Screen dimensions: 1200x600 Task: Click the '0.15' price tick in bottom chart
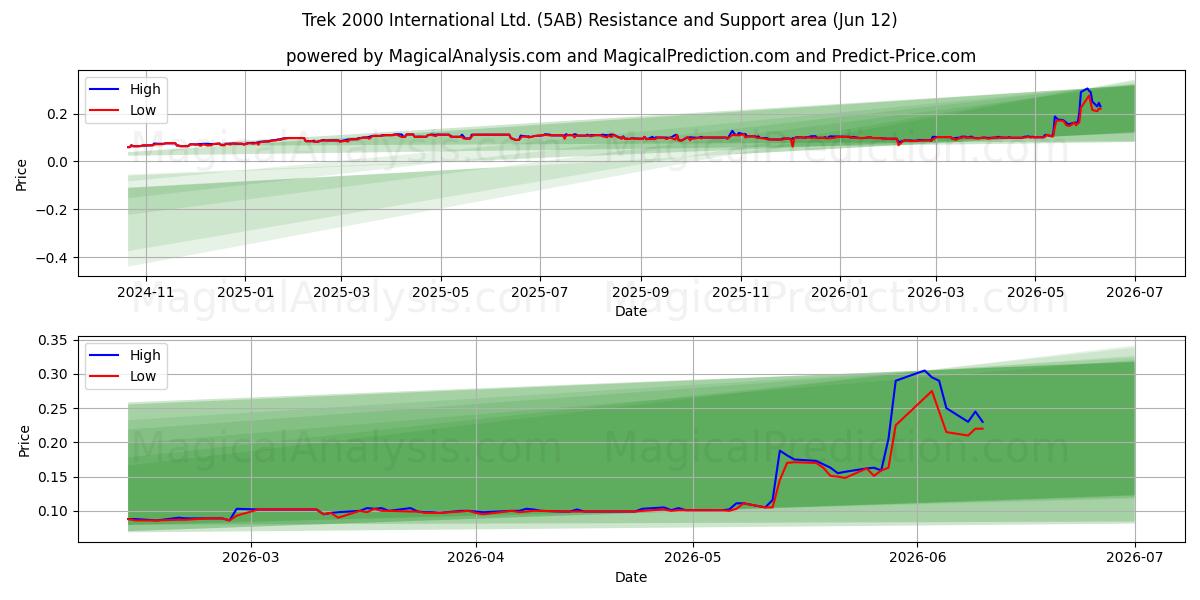tap(55, 477)
